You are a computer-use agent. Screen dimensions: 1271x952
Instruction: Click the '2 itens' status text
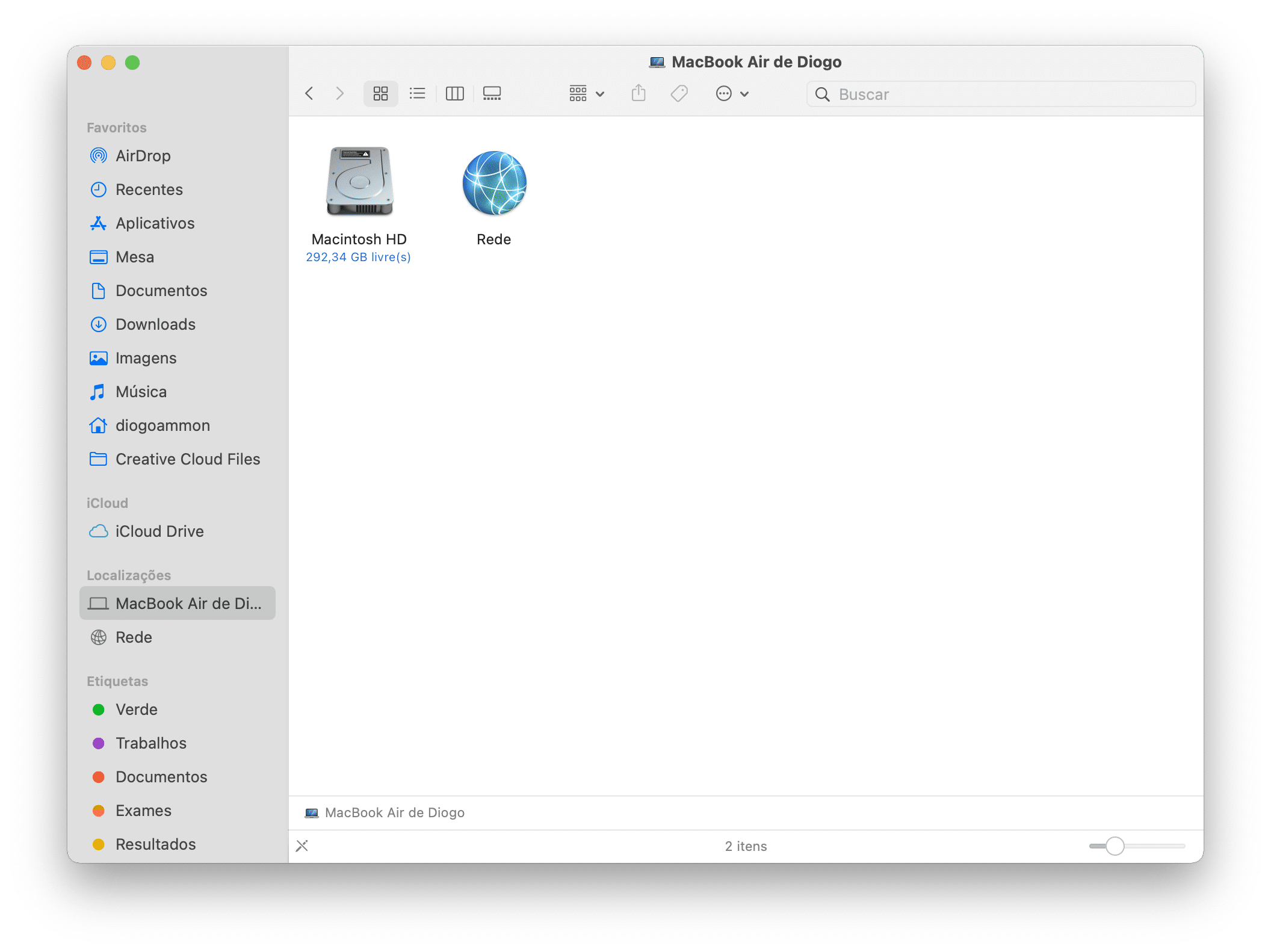point(746,846)
